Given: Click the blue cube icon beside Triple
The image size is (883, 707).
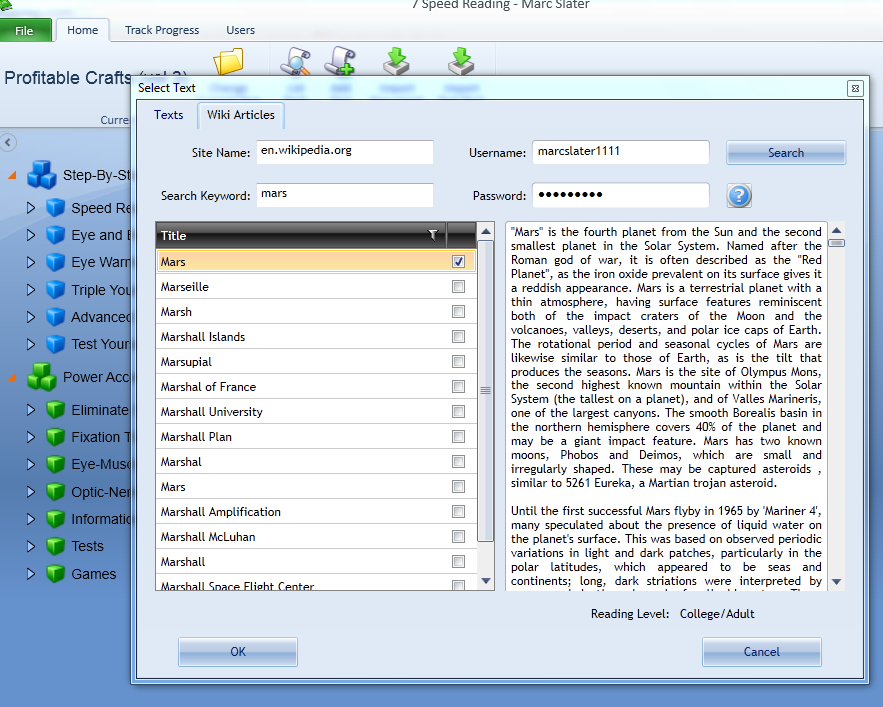Looking at the screenshot, I should coord(55,290).
